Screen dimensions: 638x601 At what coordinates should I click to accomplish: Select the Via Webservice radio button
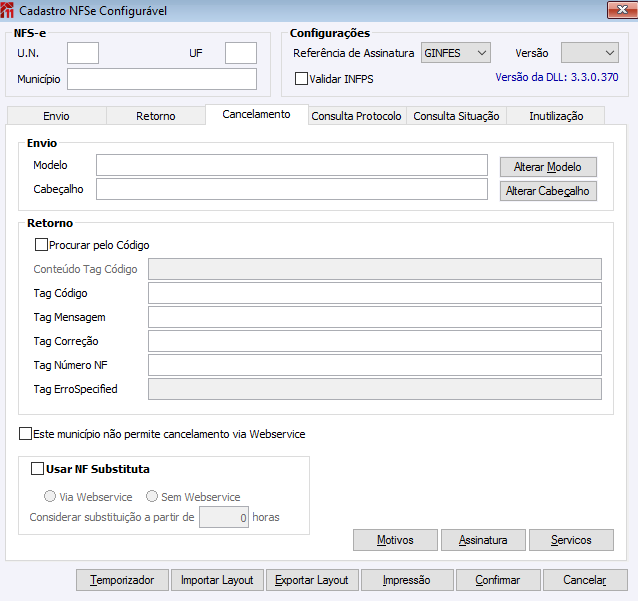coord(50,496)
